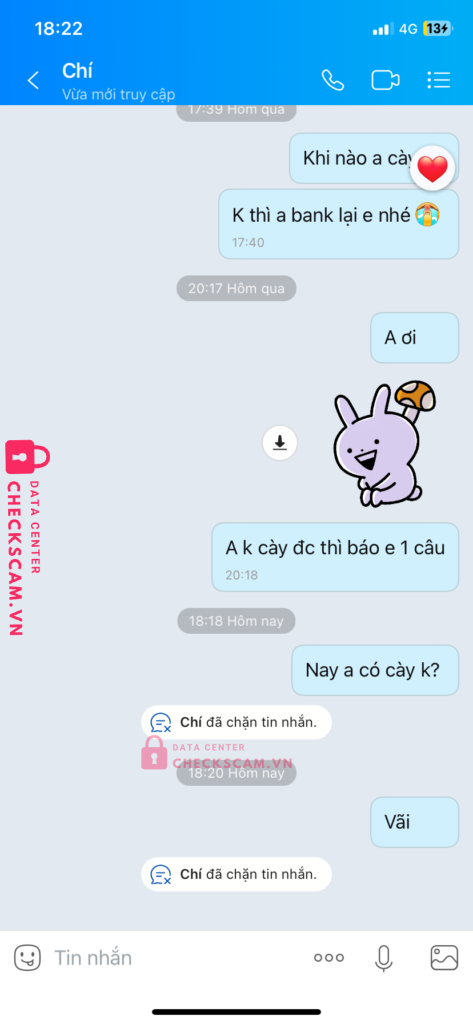Tap the battery indicator in status bar
The height and width of the screenshot is (1024, 473).
point(436,29)
